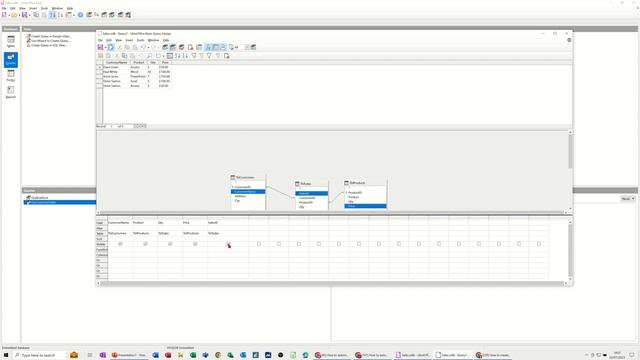
Task: Click CustomerName column header in results table
Action: click(x=116, y=62)
